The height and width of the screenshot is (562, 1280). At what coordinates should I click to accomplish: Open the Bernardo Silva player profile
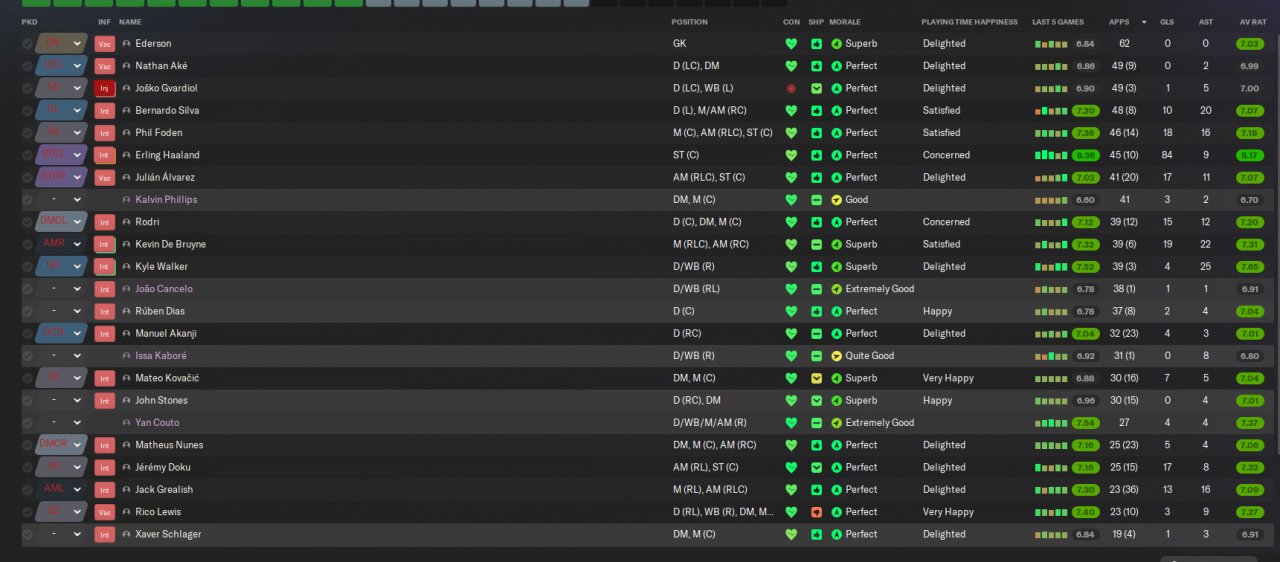tap(167, 111)
